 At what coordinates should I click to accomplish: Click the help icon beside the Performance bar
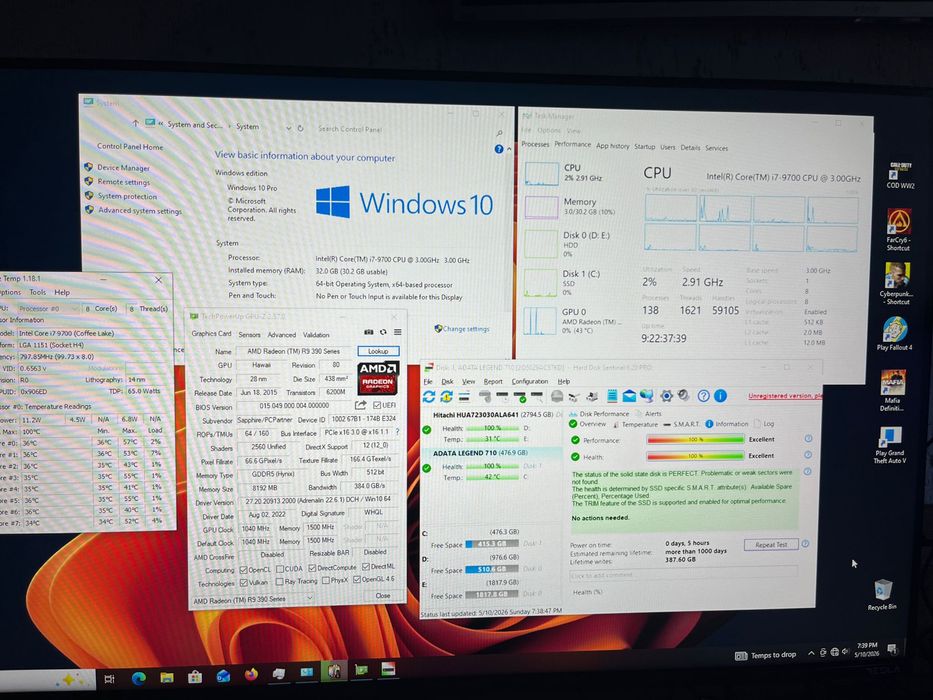808,439
